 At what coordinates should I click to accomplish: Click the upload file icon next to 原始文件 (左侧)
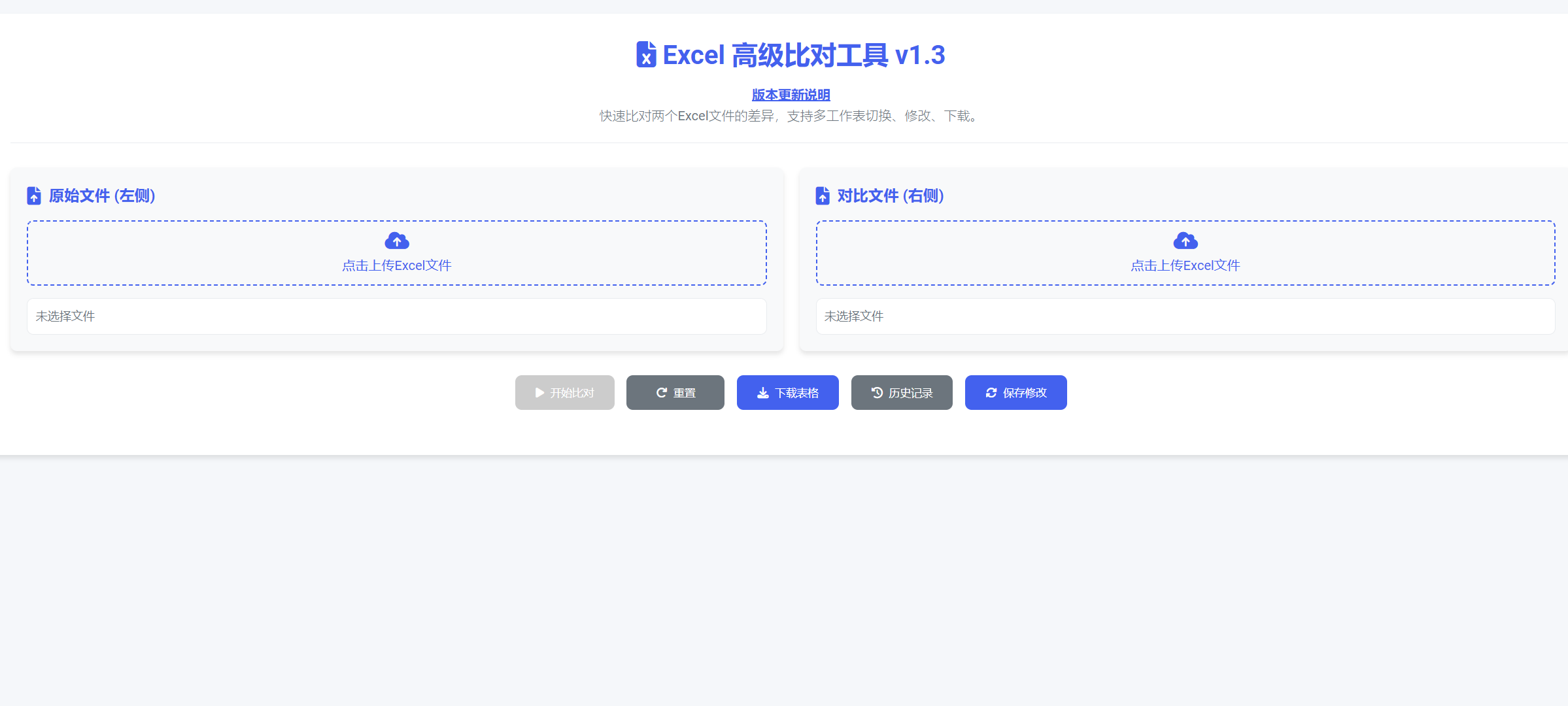click(x=33, y=195)
